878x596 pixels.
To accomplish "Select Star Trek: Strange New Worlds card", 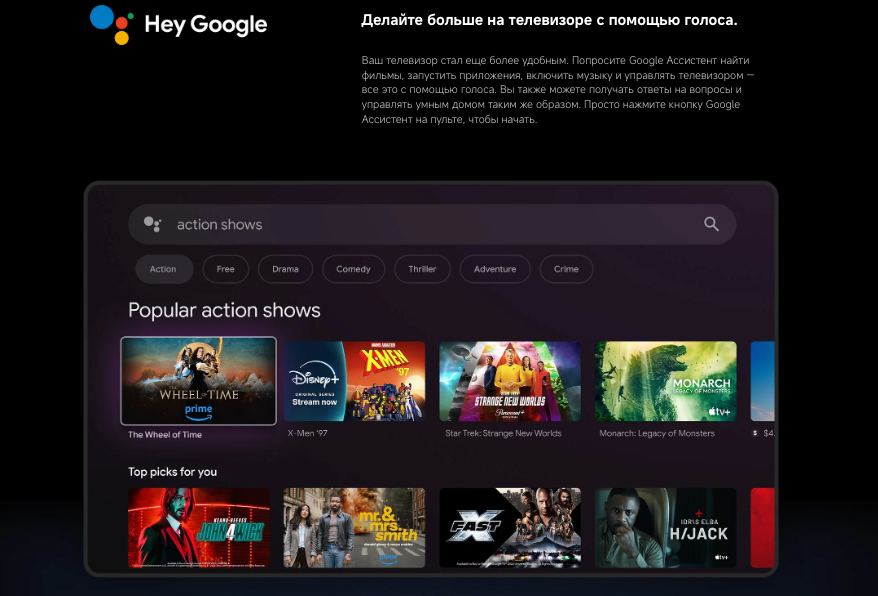I will (510, 381).
